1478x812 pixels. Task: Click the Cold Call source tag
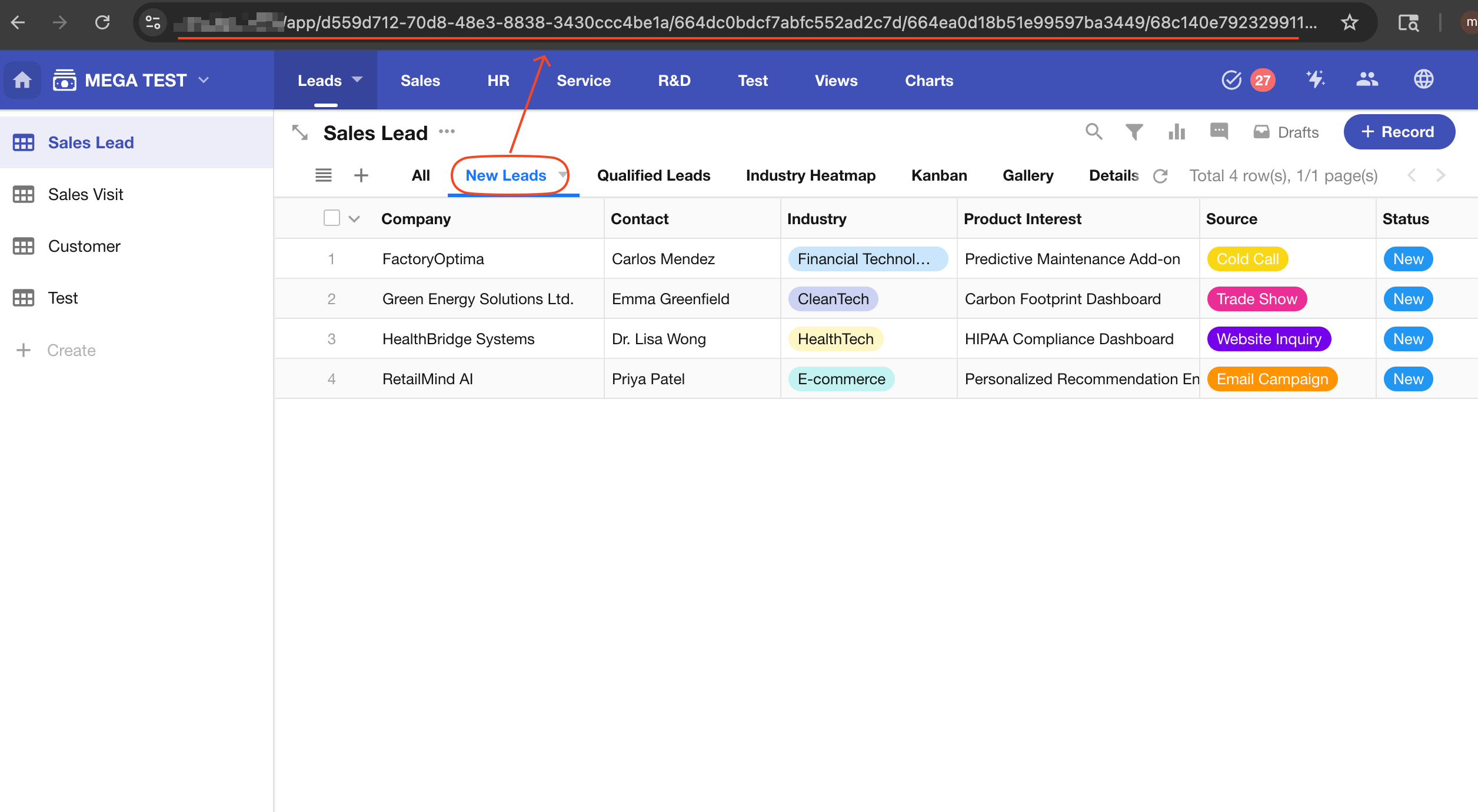[1247, 259]
